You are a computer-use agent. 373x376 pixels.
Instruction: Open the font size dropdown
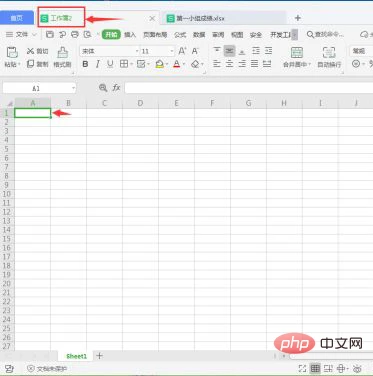(172, 51)
